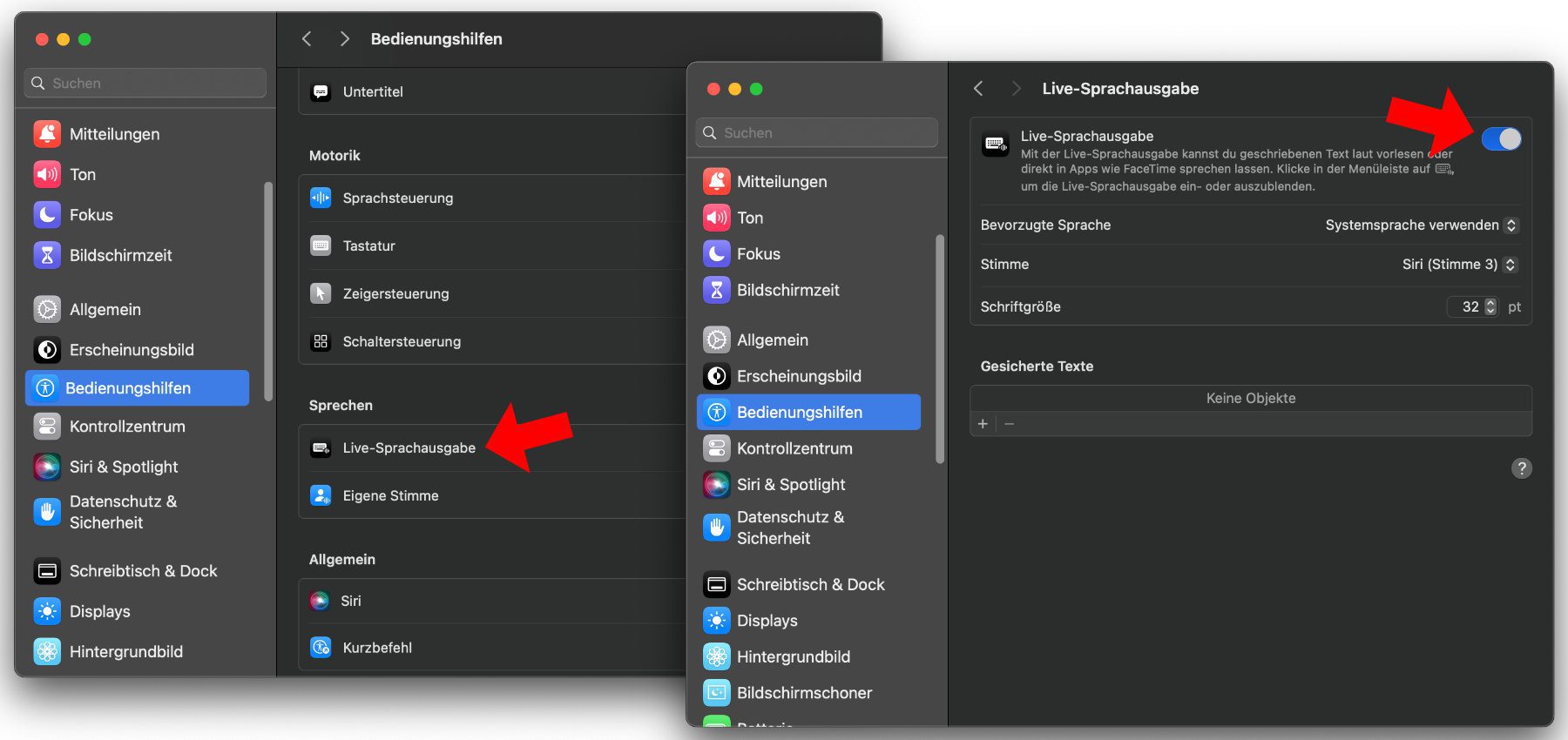
Task: Open Kurzbefehl accessibility settings
Action: (x=377, y=648)
